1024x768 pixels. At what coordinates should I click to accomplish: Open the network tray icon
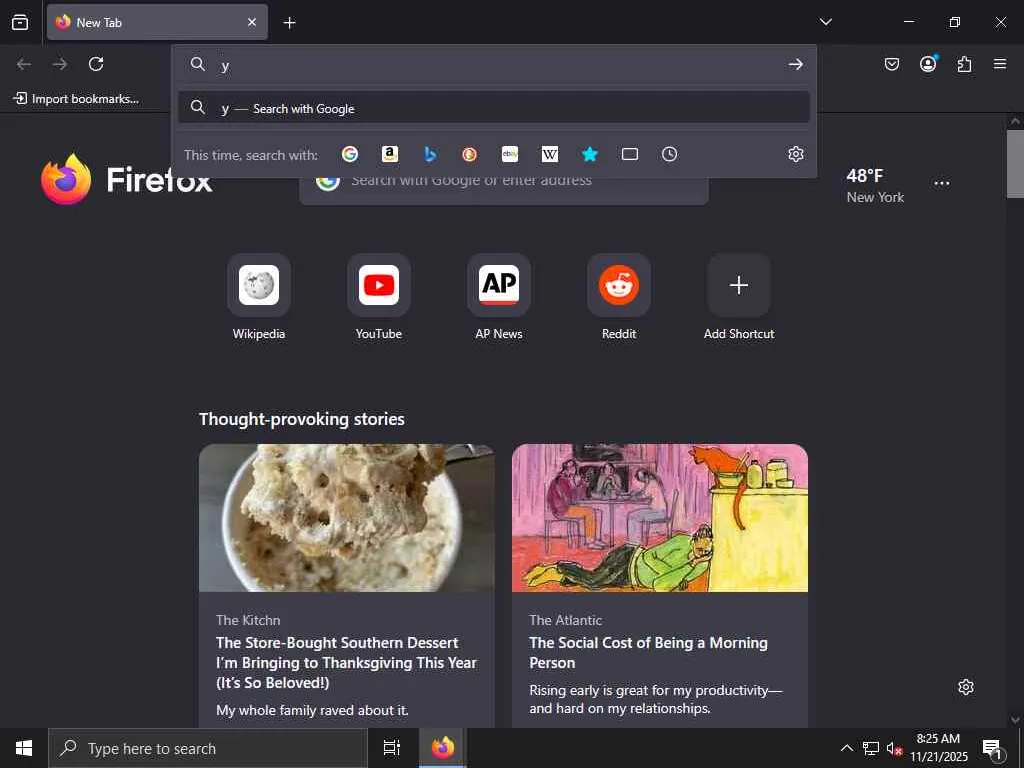click(x=871, y=748)
